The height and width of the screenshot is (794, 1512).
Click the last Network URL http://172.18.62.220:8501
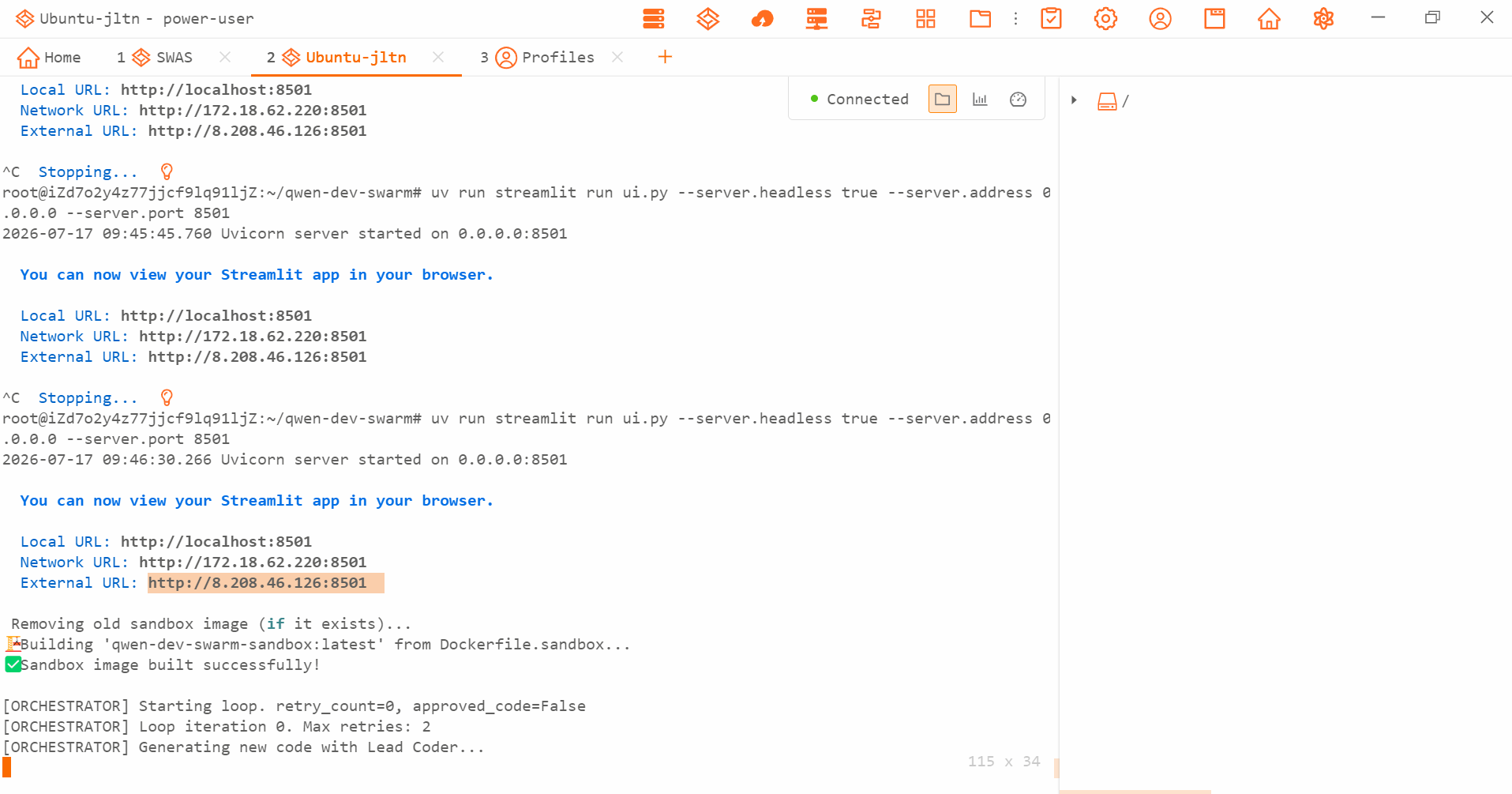point(253,562)
